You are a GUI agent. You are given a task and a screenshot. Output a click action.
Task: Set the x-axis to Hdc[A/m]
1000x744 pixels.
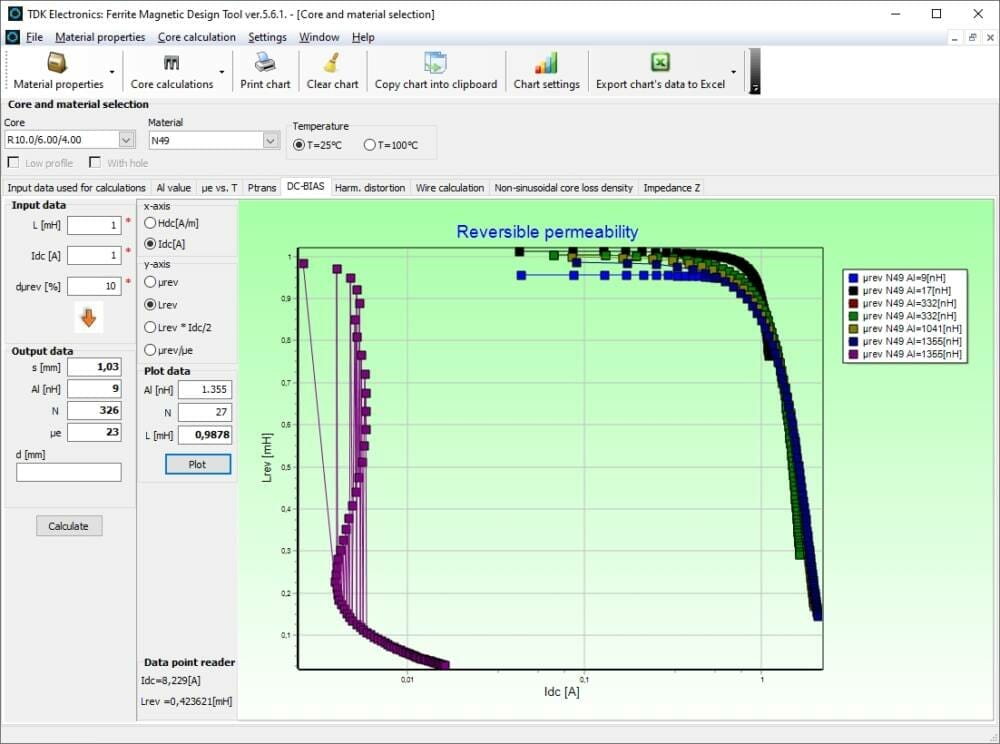point(151,223)
